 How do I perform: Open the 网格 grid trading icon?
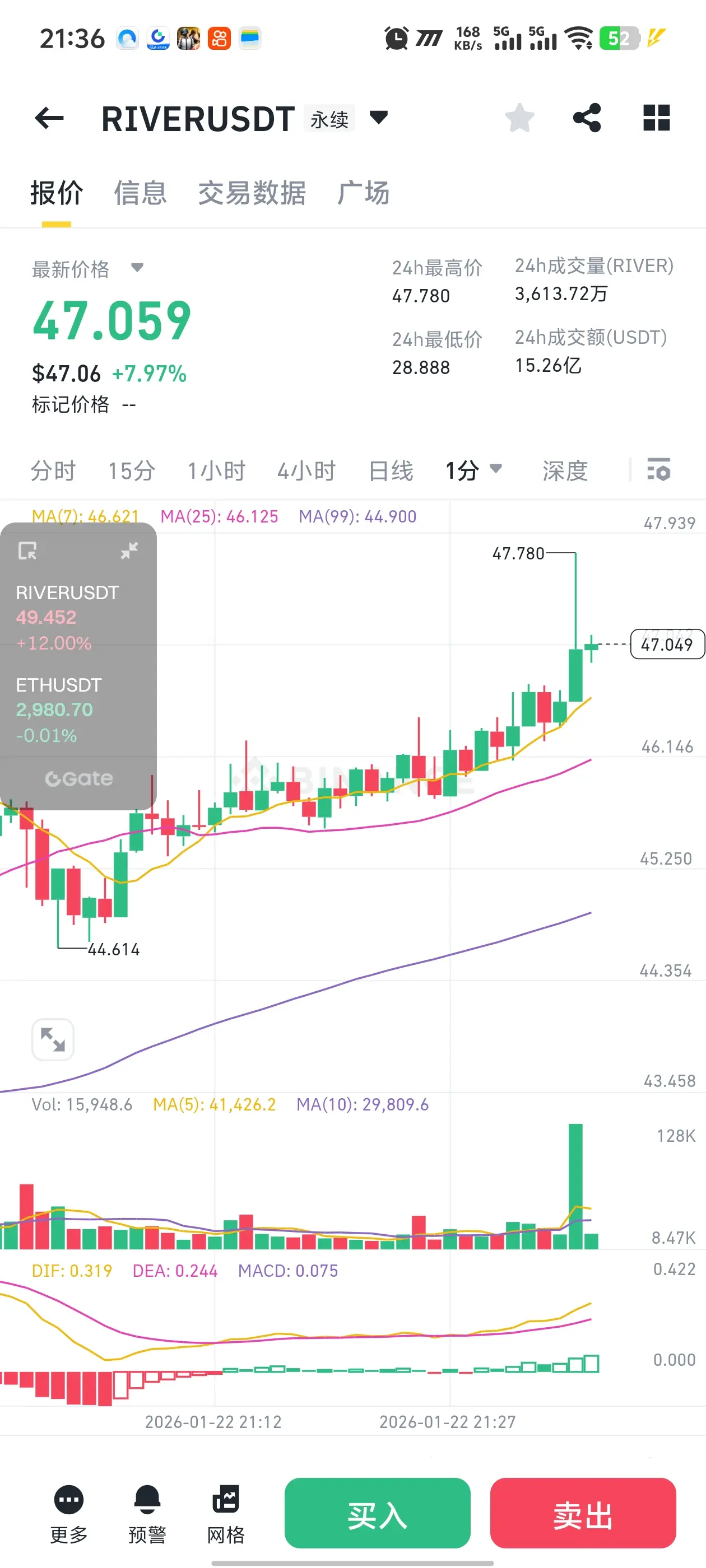226,1514
